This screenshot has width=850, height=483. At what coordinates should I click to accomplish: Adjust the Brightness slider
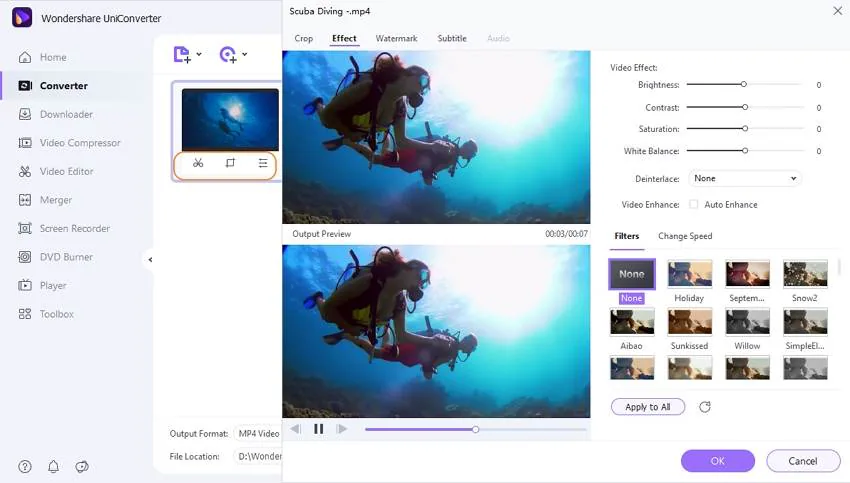pos(744,85)
